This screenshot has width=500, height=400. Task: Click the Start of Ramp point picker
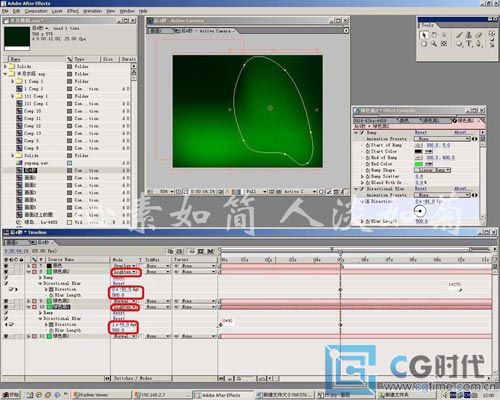tap(418, 145)
